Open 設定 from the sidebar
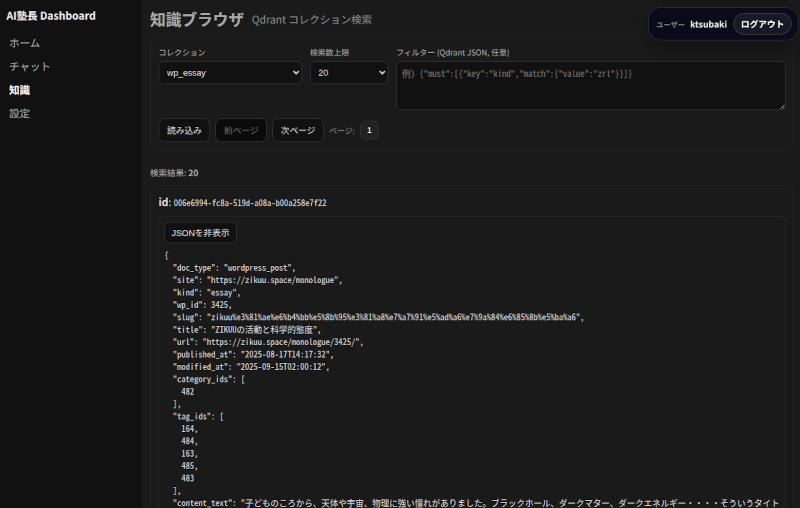 pyautogui.click(x=20, y=113)
